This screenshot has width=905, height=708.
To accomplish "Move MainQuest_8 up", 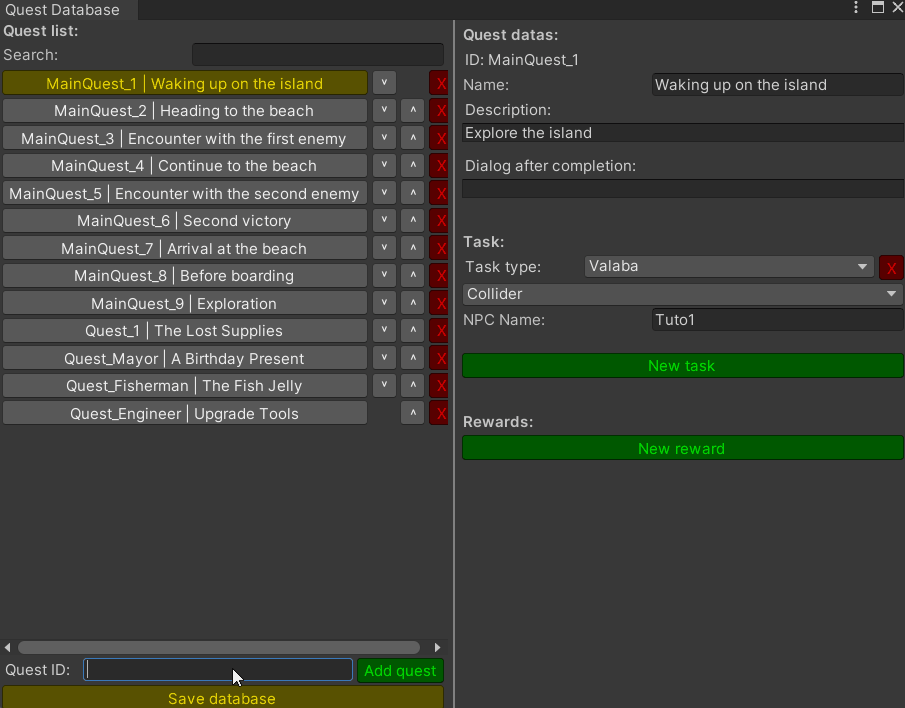I will (413, 276).
